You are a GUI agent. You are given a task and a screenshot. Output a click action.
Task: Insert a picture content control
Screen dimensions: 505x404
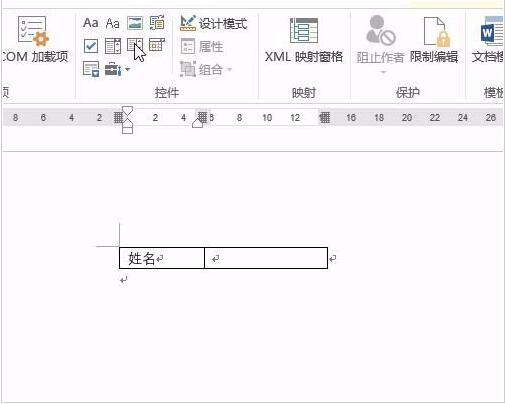(x=135, y=23)
